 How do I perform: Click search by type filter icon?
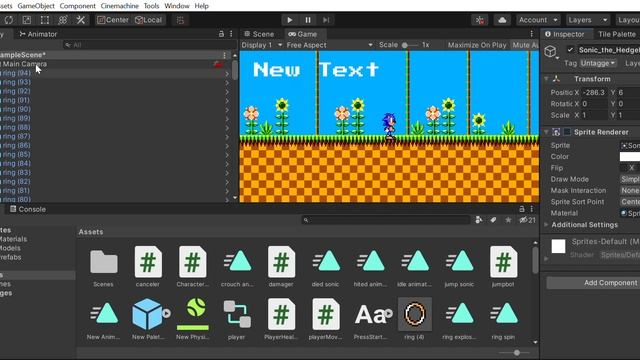point(479,220)
